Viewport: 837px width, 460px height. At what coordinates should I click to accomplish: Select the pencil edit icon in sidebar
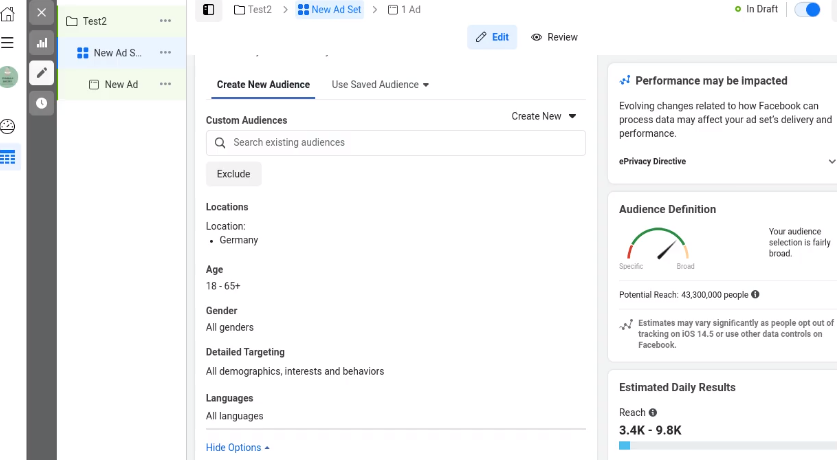pos(41,72)
